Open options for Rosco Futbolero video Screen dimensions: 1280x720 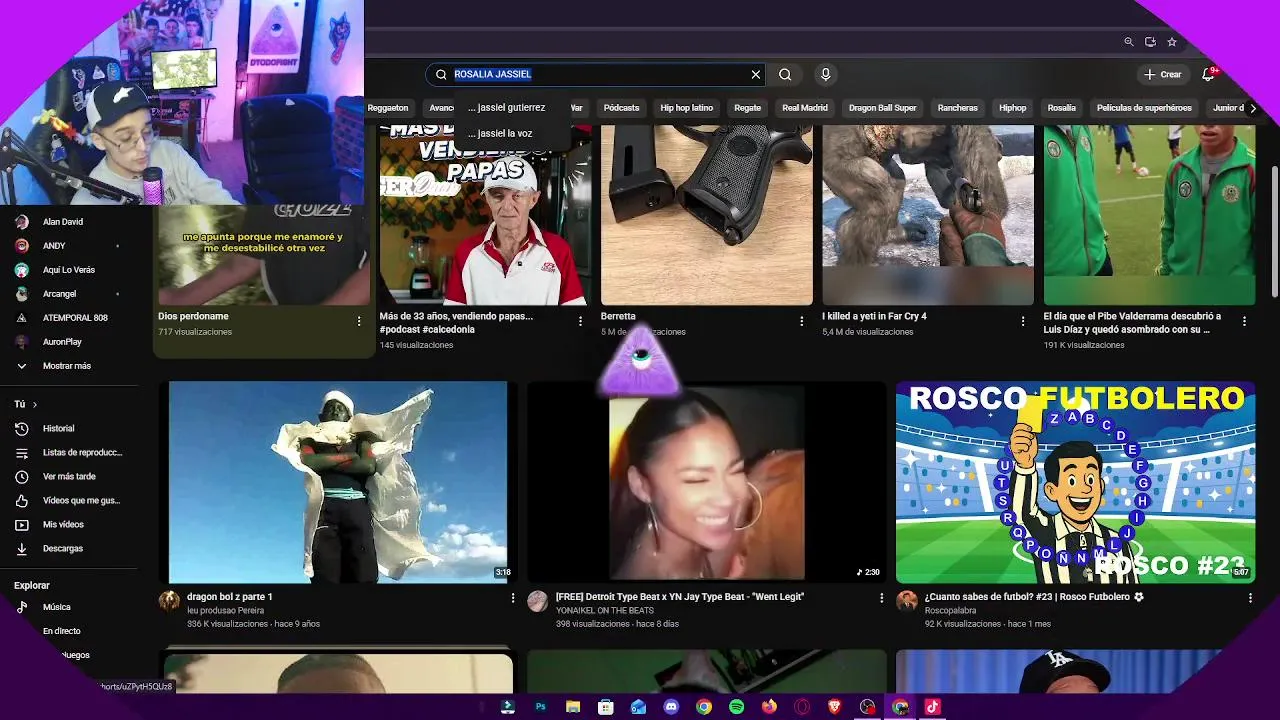(1250, 598)
